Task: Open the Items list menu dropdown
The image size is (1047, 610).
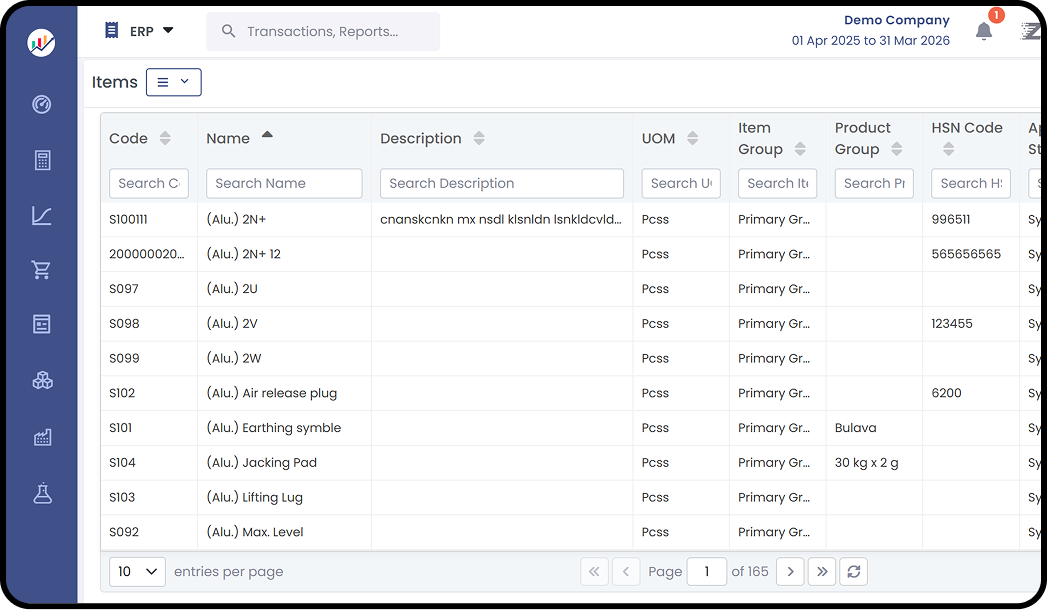Action: tap(173, 82)
